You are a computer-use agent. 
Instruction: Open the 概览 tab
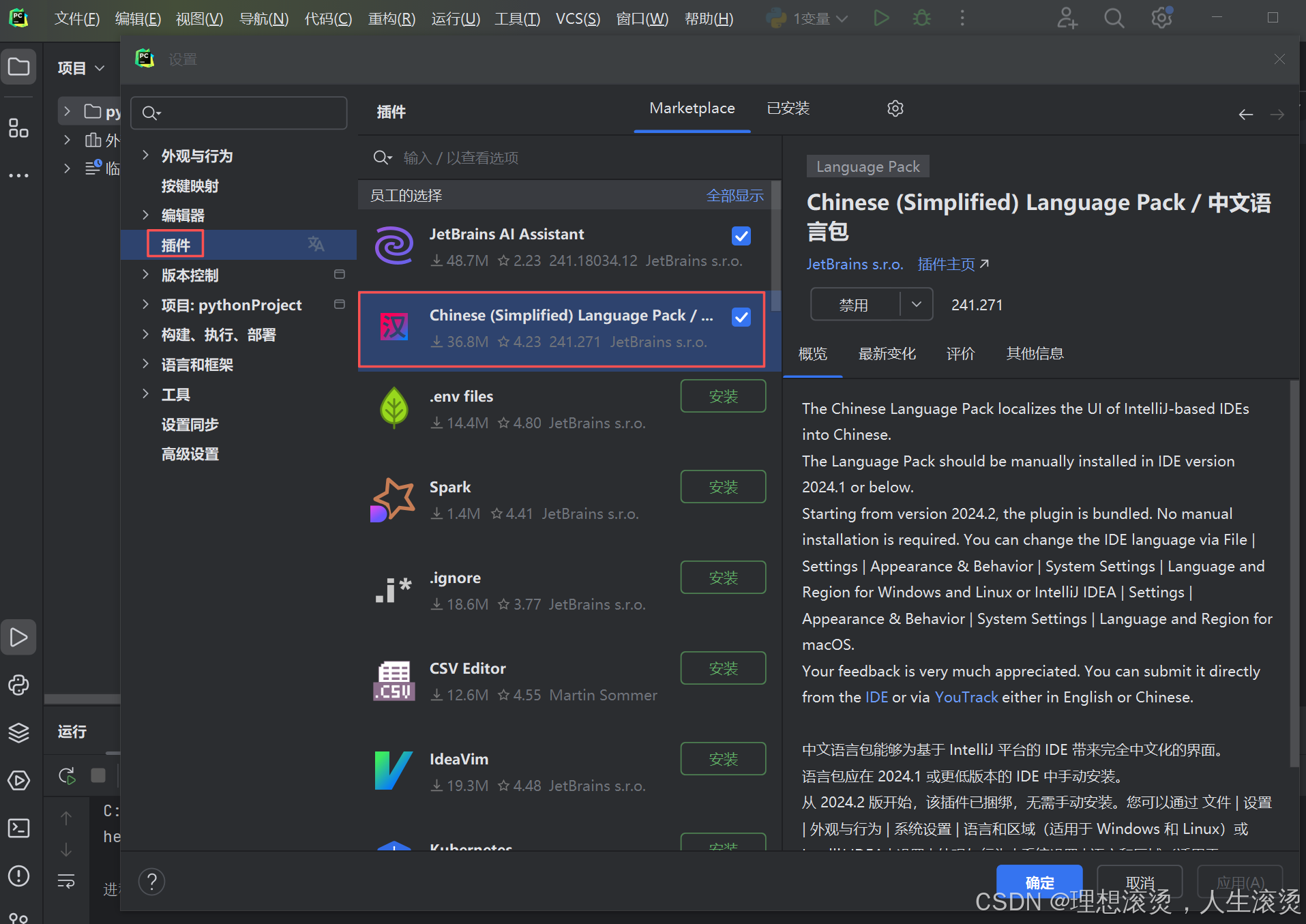click(813, 354)
